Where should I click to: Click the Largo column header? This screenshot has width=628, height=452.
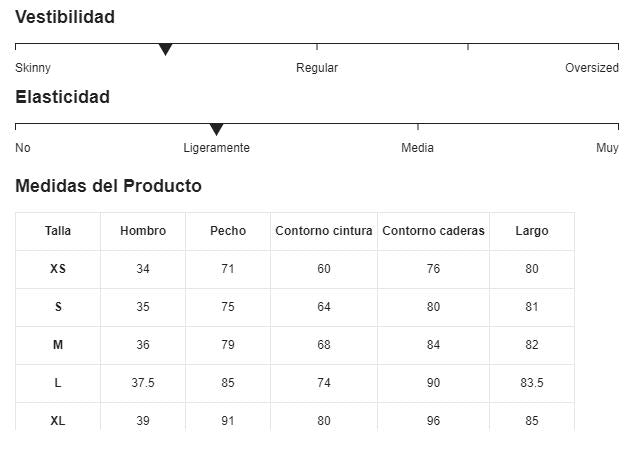tap(532, 231)
